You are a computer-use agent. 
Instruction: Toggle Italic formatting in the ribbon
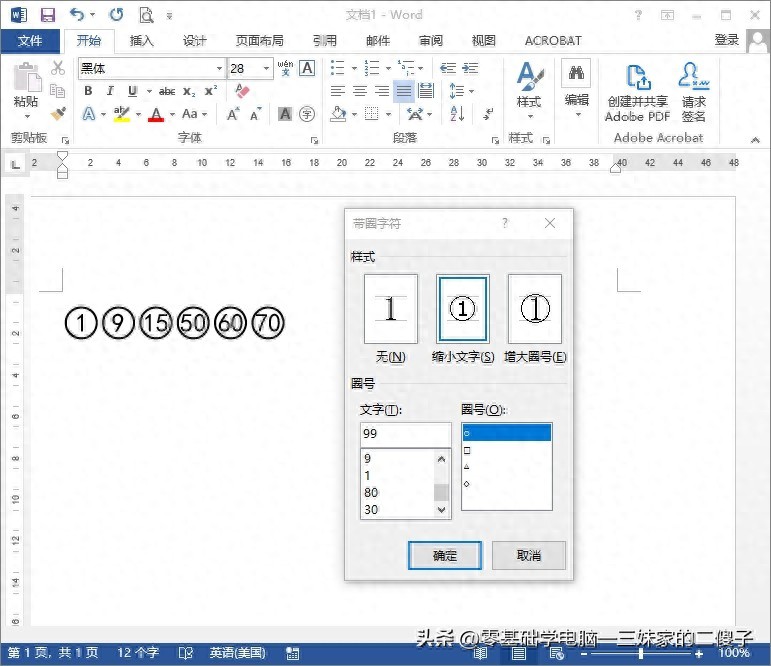pyautogui.click(x=109, y=91)
